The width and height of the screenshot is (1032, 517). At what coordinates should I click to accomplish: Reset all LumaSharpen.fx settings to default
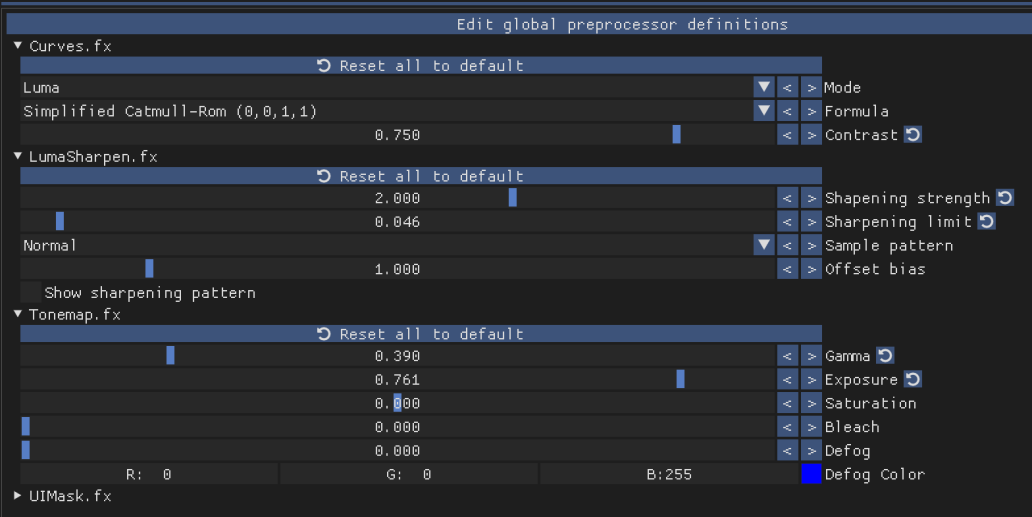coord(421,176)
